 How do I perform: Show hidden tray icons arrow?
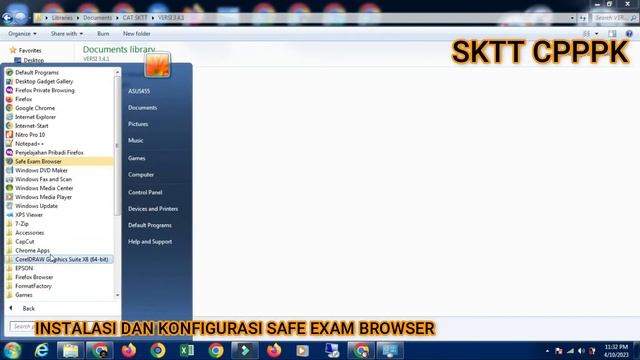pyautogui.click(x=547, y=351)
